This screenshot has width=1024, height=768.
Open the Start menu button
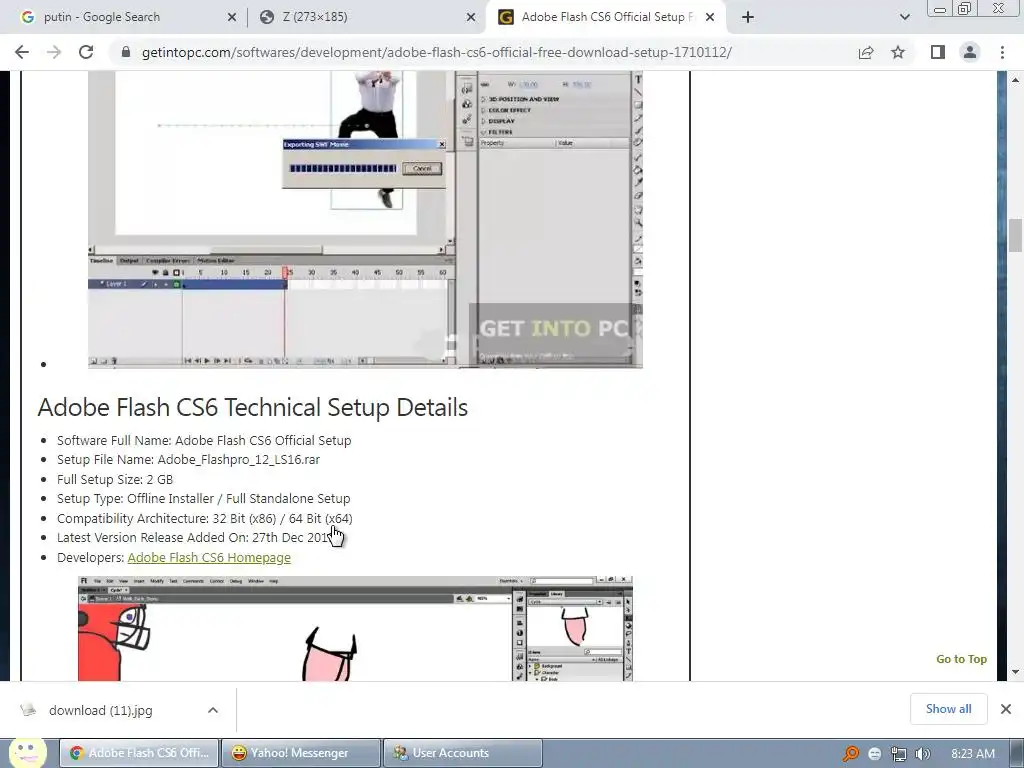tap(26, 753)
